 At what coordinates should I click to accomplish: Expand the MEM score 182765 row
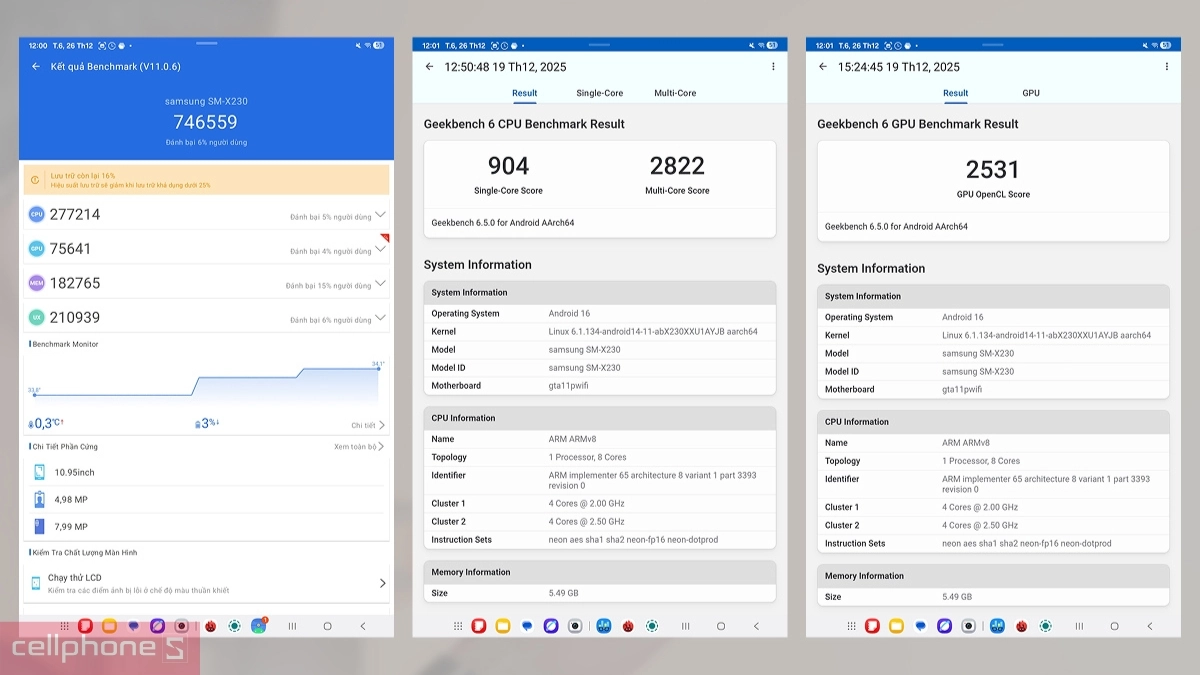pyautogui.click(x=380, y=284)
